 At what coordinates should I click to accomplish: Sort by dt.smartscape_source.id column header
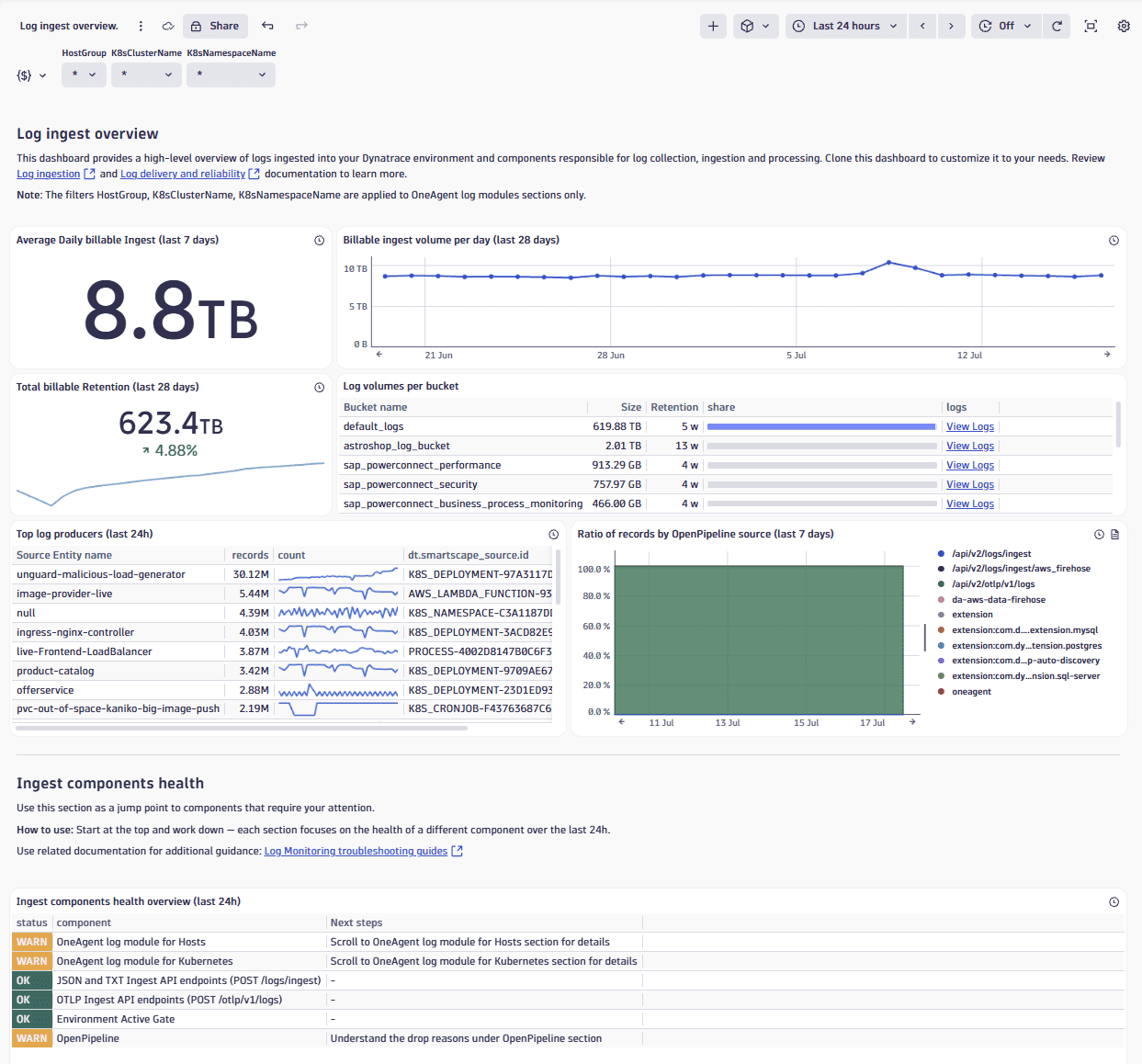click(x=469, y=555)
